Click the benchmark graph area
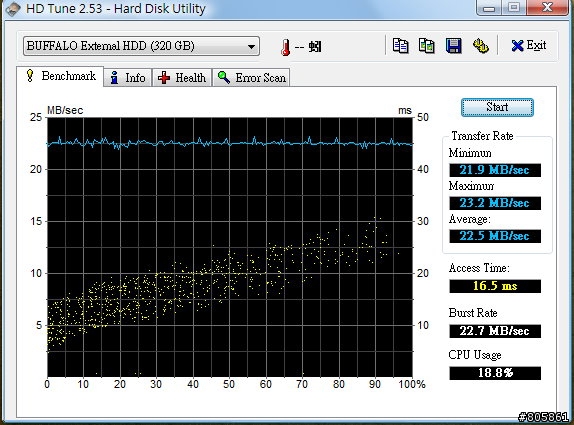This screenshot has height=425, width=574. click(x=230, y=247)
